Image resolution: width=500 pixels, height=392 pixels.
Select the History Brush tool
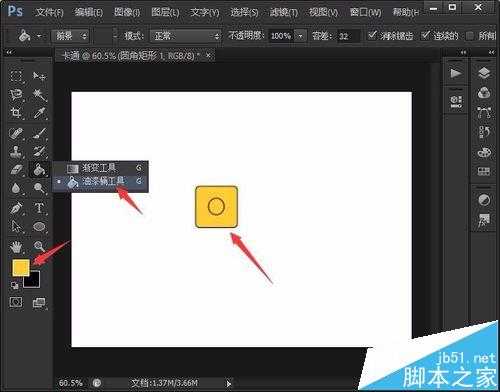[x=39, y=151]
